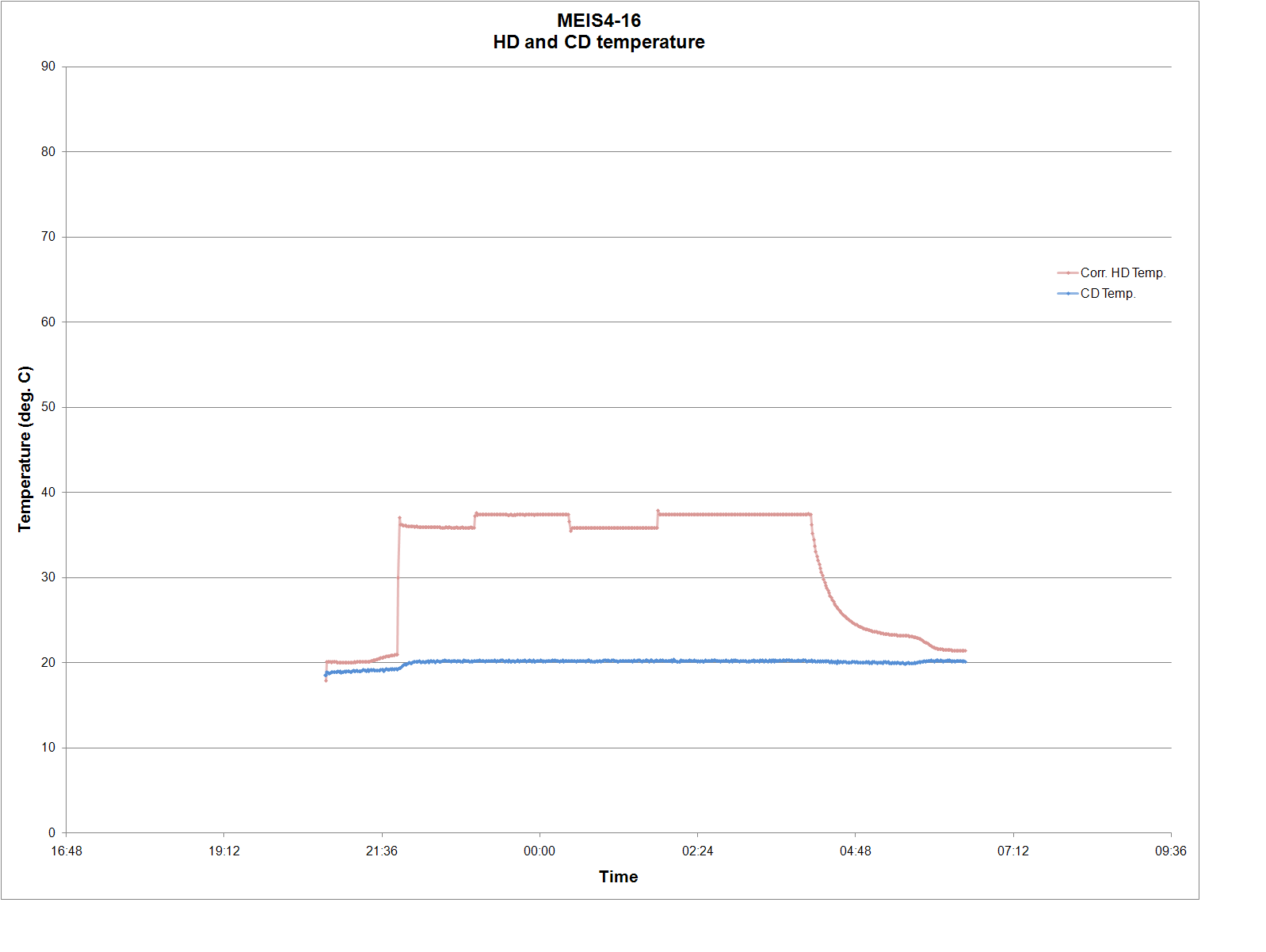Click the pink Corr. HD Temp. legend marker
The height and width of the screenshot is (952, 1266).
click(x=1067, y=273)
